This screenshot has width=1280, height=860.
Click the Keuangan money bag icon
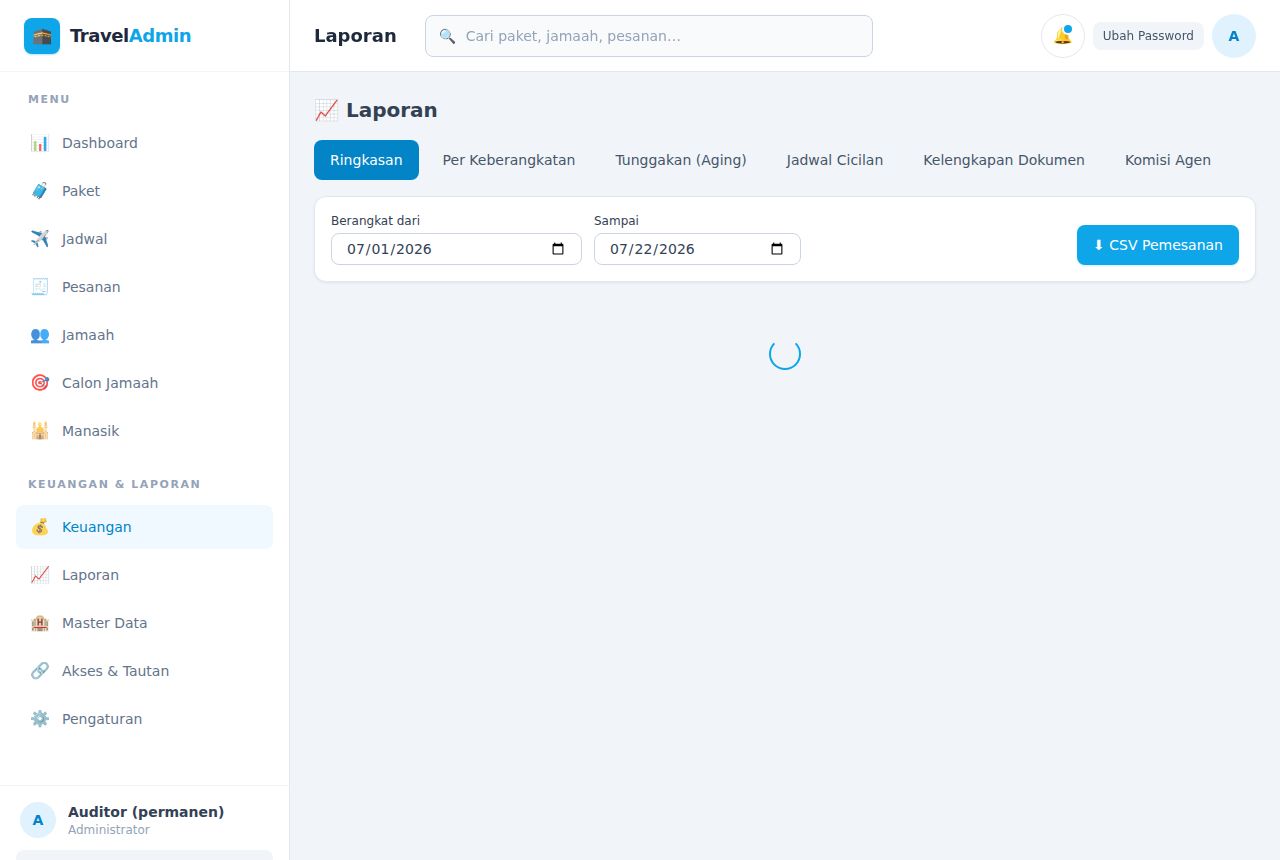40,527
